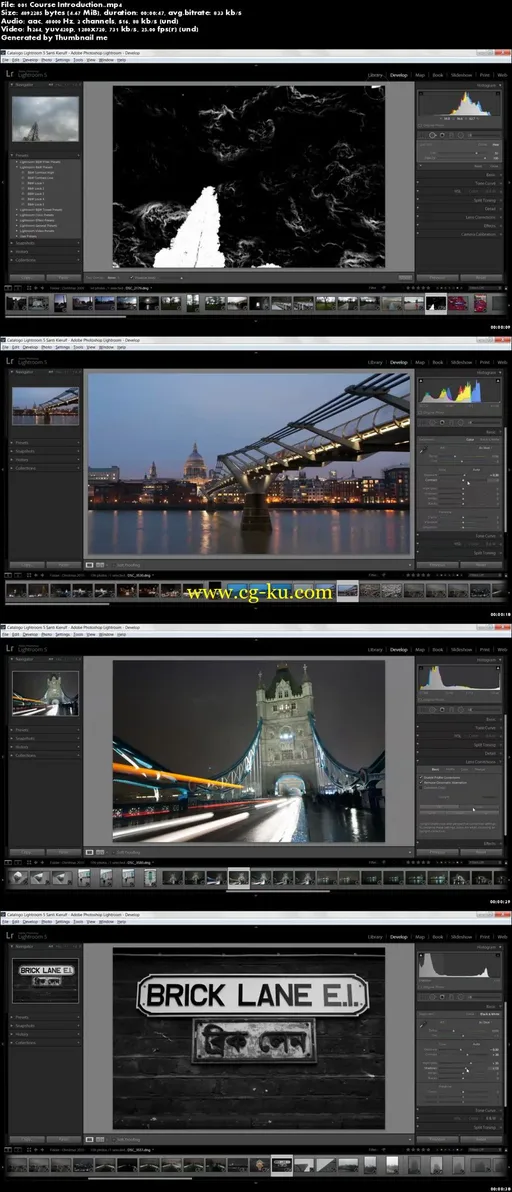Click Copy button in black mask screenshot
This screenshot has width=512, height=1192.
point(27,277)
